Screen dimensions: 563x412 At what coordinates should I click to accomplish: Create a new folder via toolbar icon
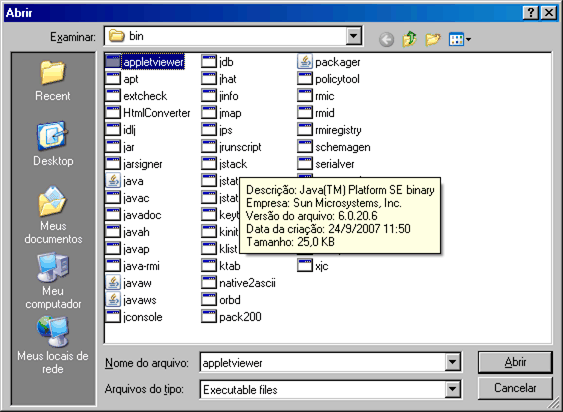[x=433, y=38]
